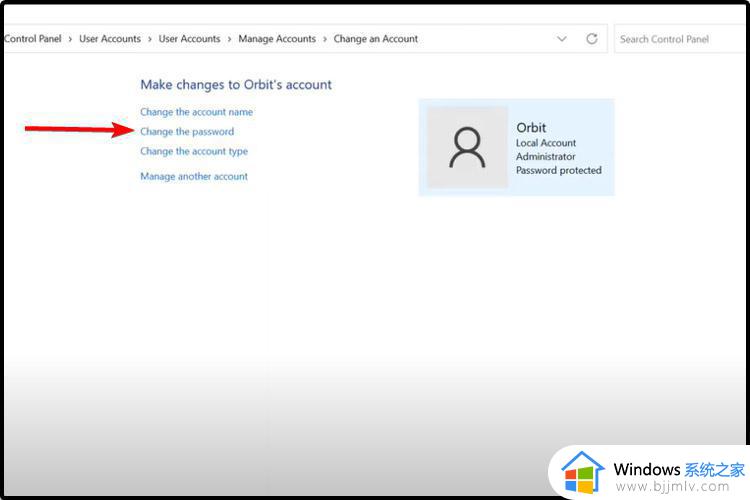750x500 pixels.
Task: Open Change the account name link
Action: [197, 112]
